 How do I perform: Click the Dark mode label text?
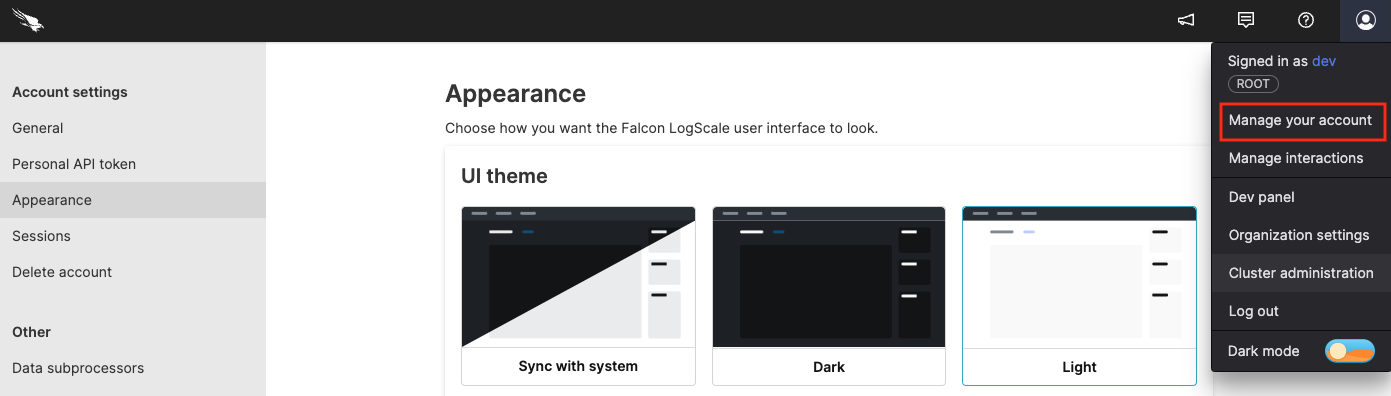(x=1264, y=351)
